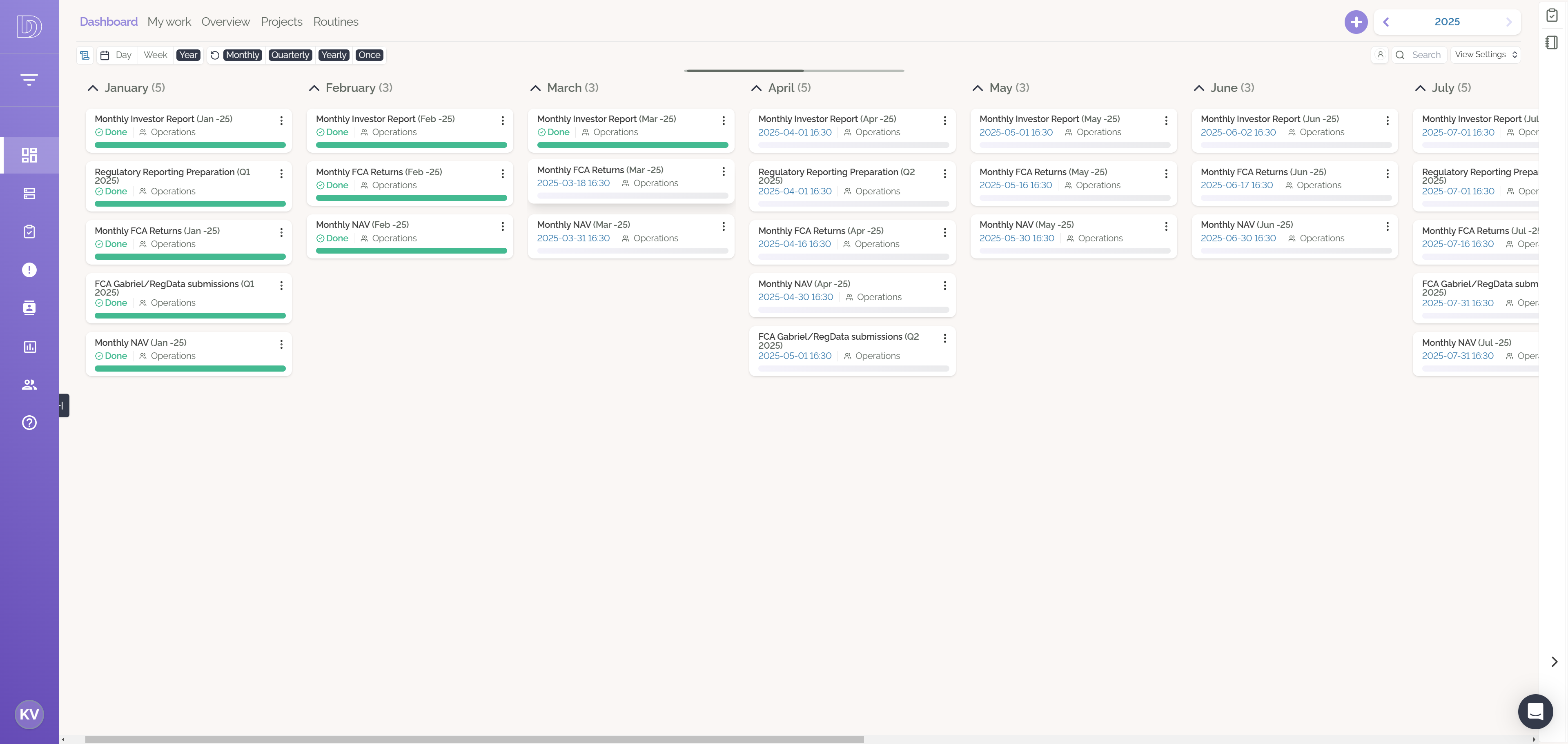
Task: Click the purple plus add button
Action: [1356, 22]
